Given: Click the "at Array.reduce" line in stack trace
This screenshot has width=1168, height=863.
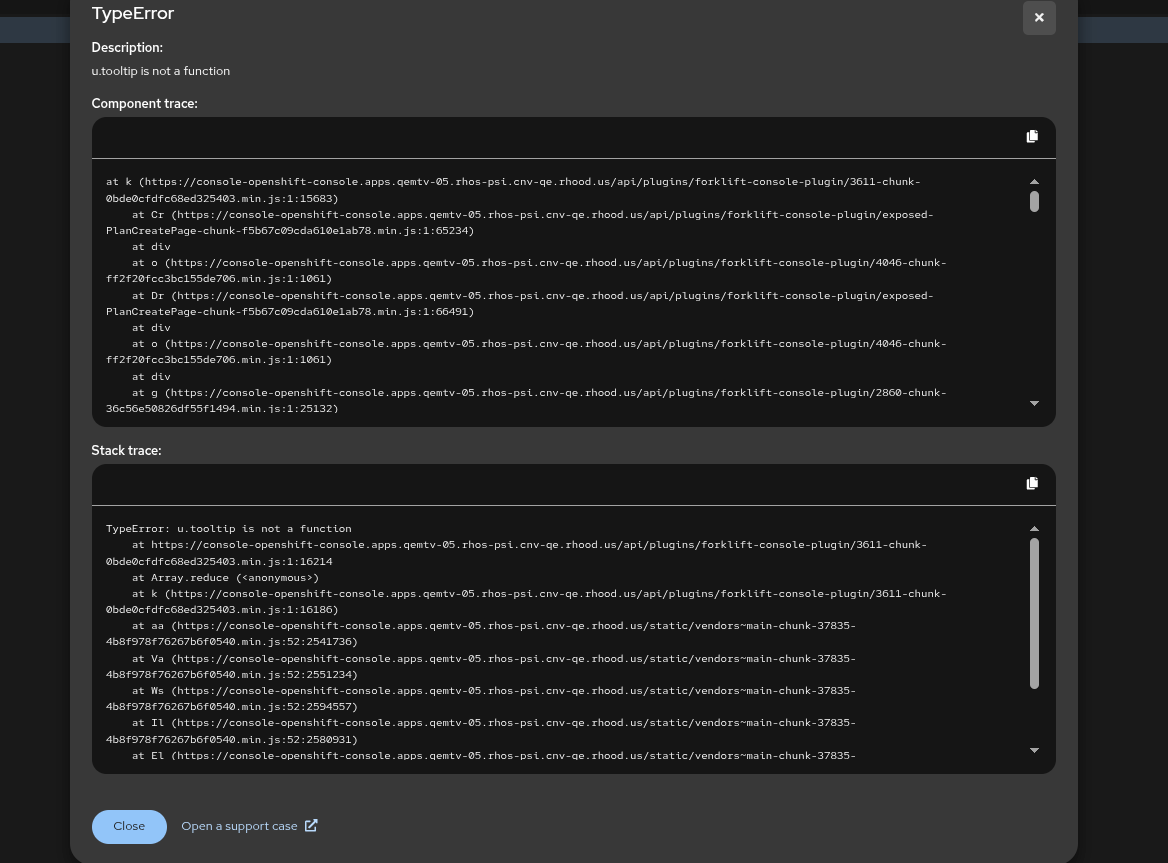Looking at the screenshot, I should tap(226, 578).
